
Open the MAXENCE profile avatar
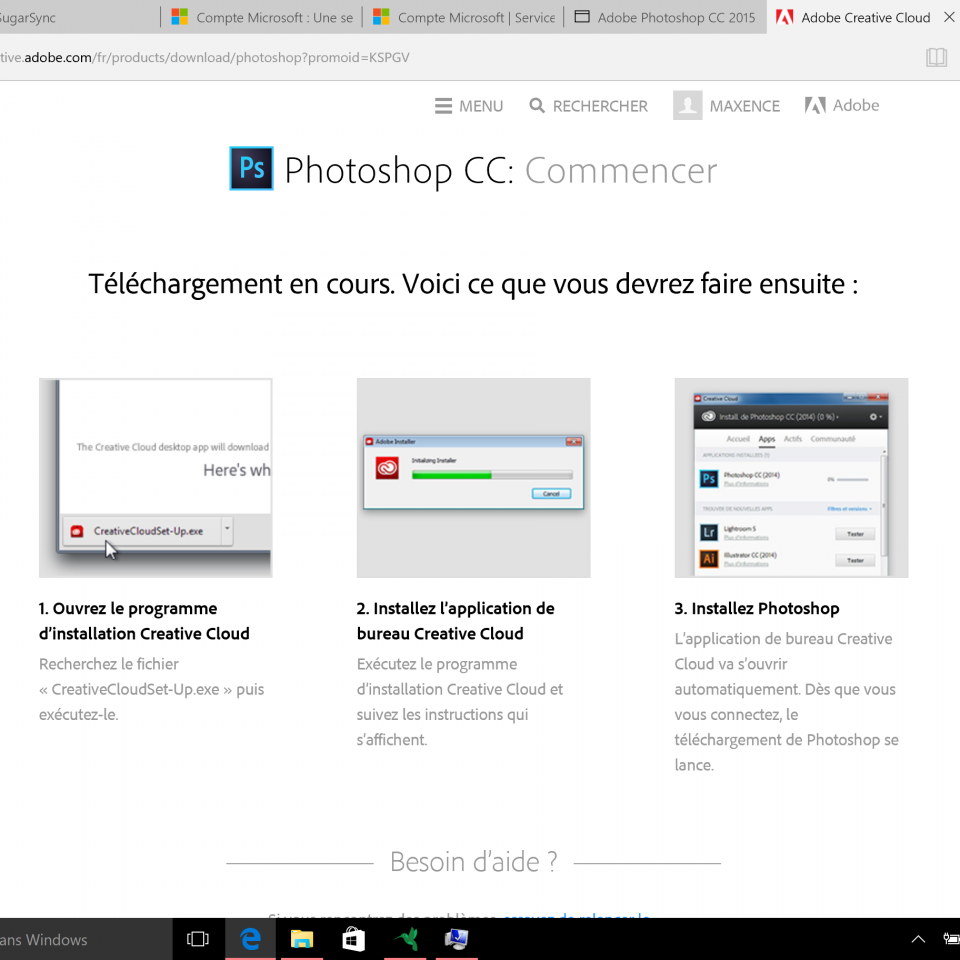[688, 105]
